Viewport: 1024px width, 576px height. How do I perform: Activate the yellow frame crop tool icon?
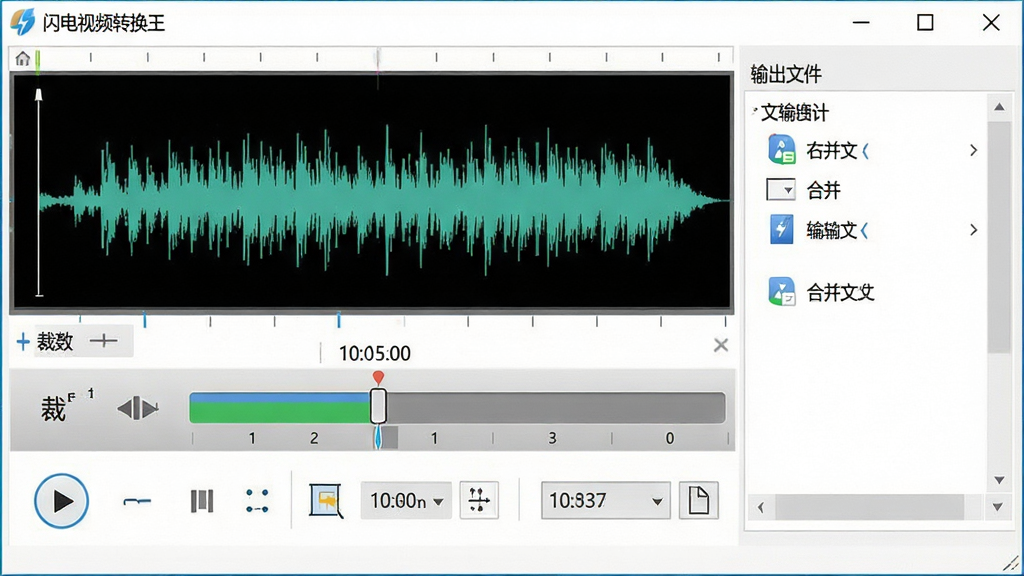point(326,501)
